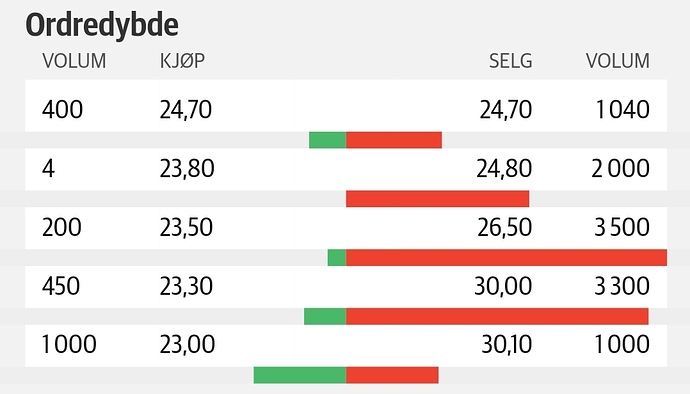Click the red bar under the 24,80 row
The width and height of the screenshot is (690, 394).
(437, 199)
